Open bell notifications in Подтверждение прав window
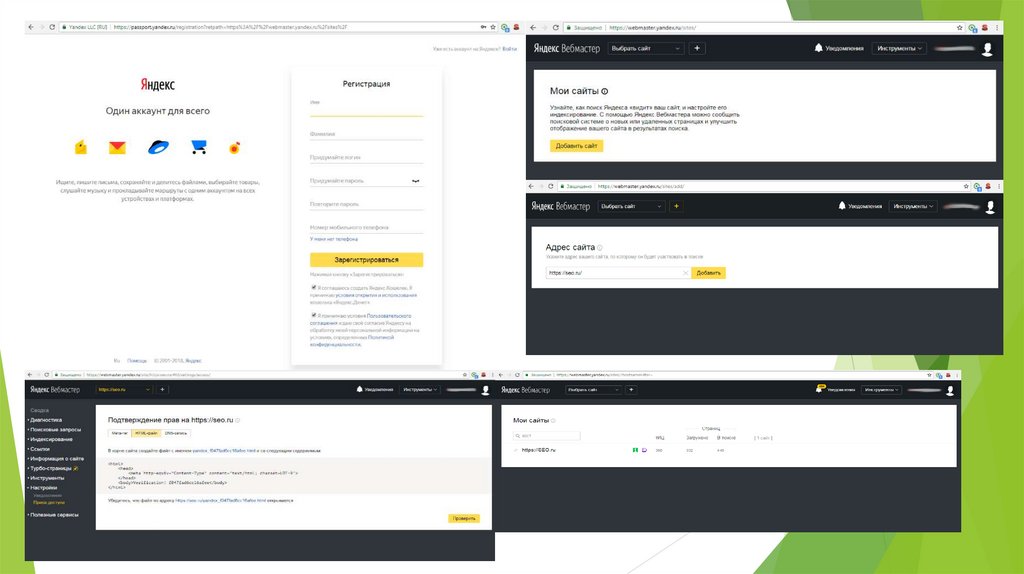 point(359,389)
